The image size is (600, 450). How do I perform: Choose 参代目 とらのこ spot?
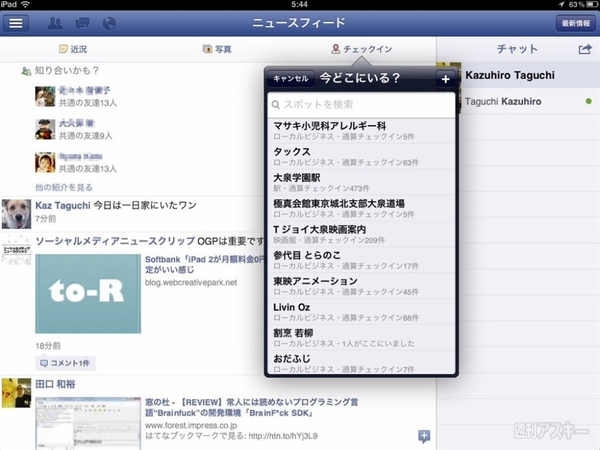(361, 260)
